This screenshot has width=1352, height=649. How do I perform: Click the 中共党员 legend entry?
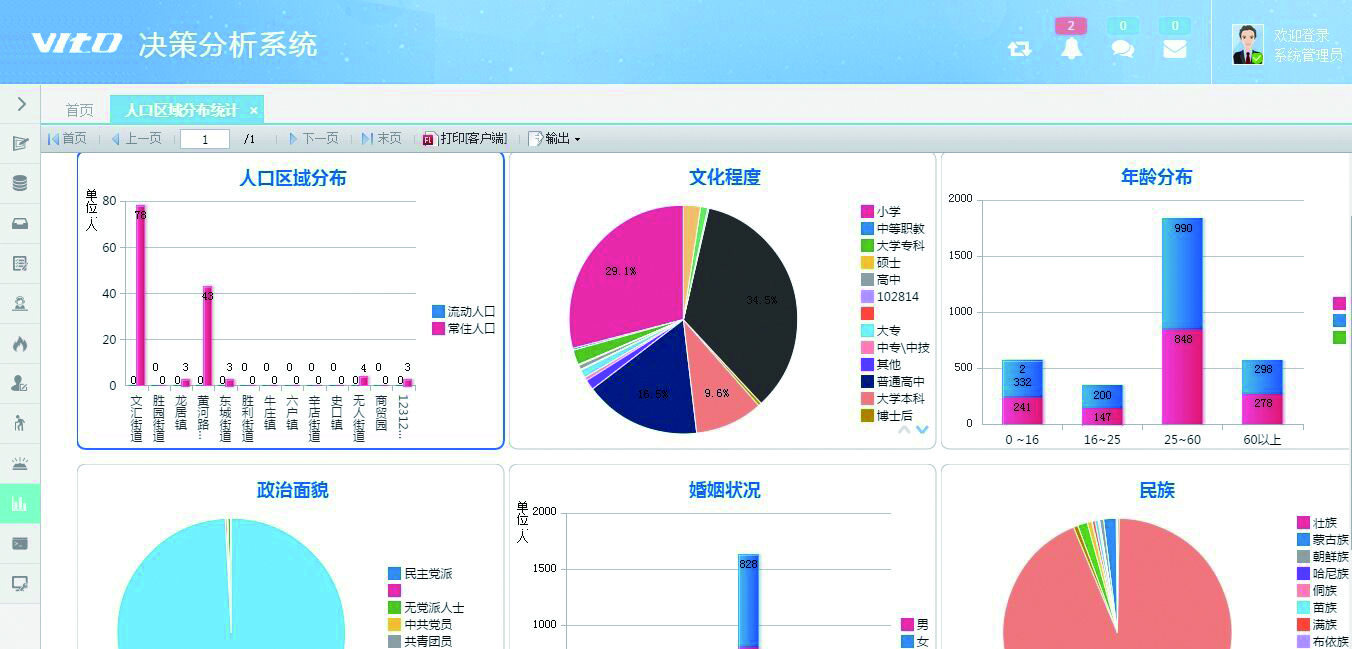(x=420, y=625)
